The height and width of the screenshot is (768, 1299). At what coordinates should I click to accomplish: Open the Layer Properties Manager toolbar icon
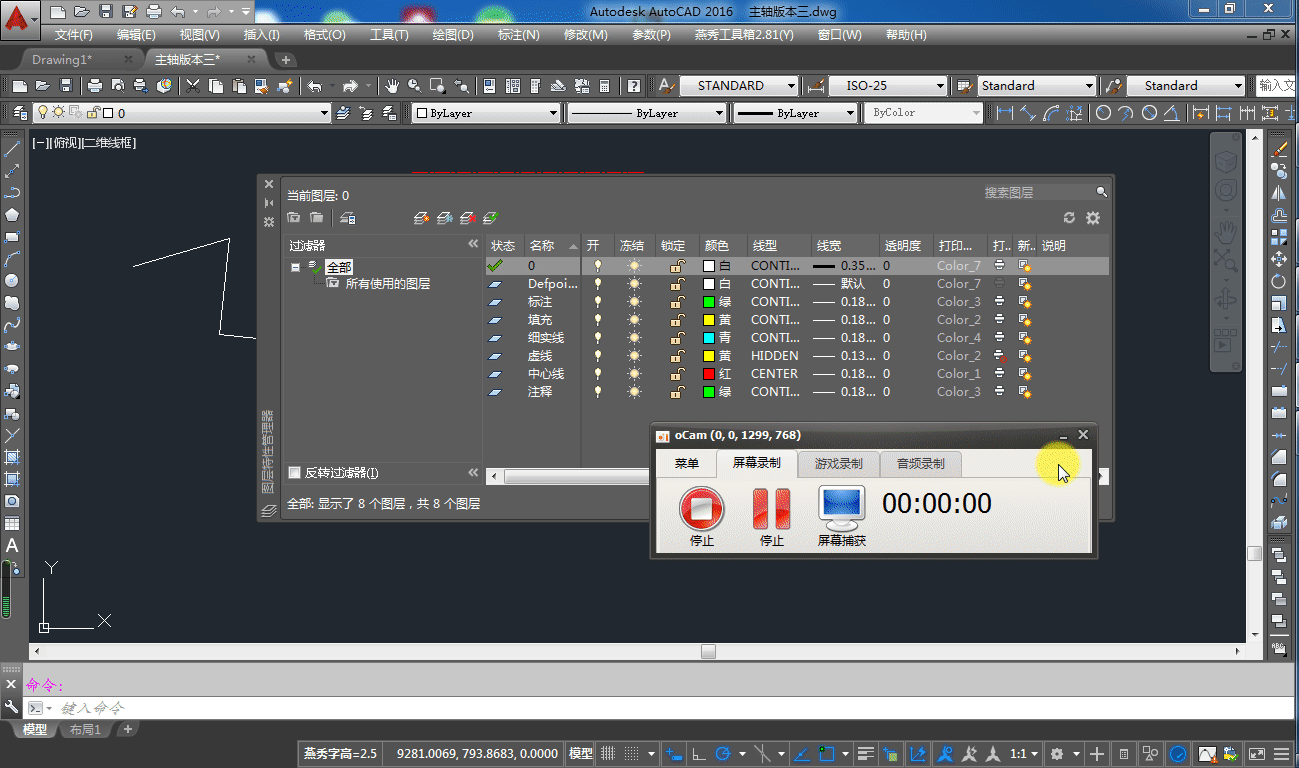click(18, 113)
